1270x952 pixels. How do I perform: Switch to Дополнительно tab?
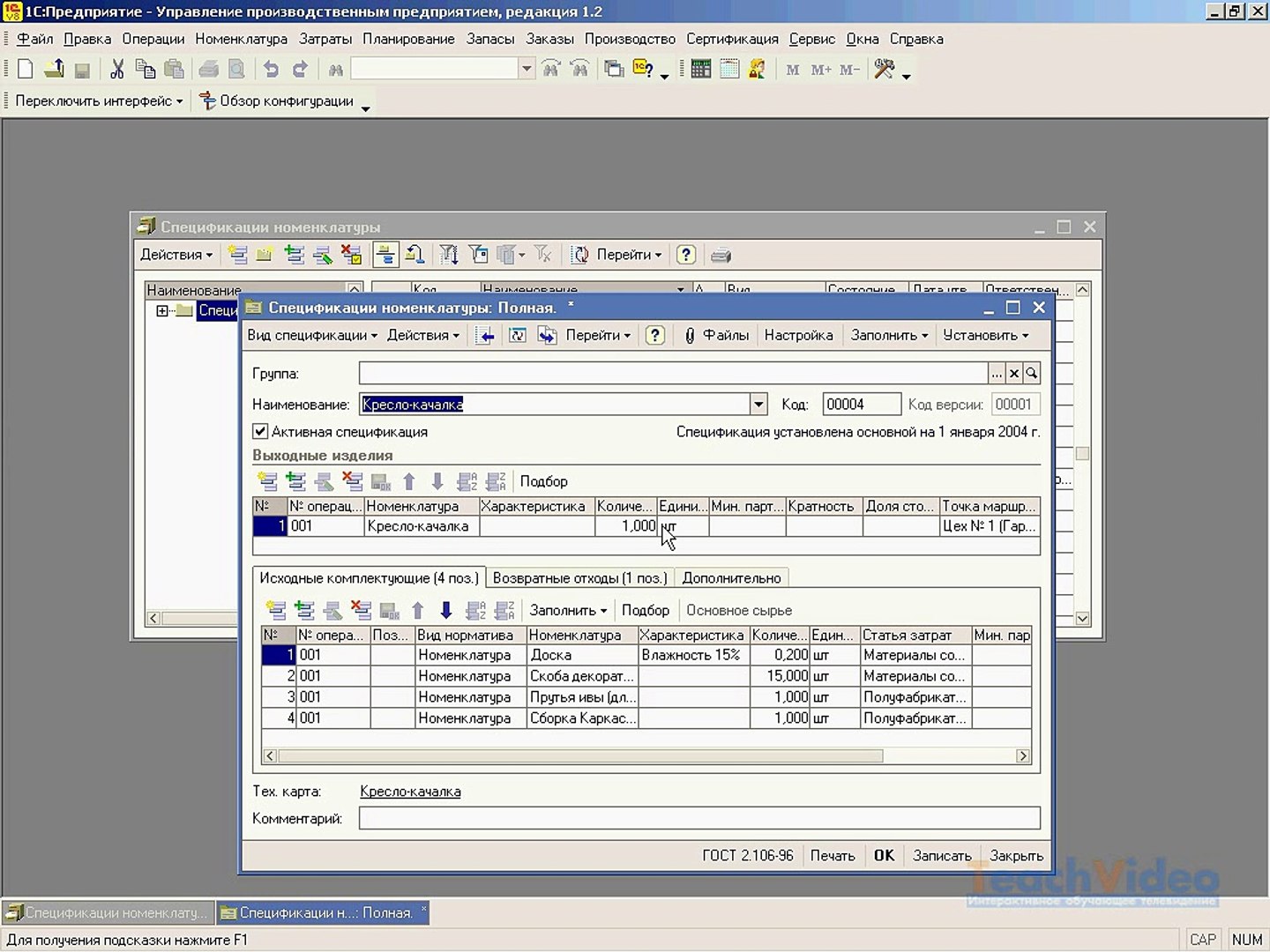point(731,578)
